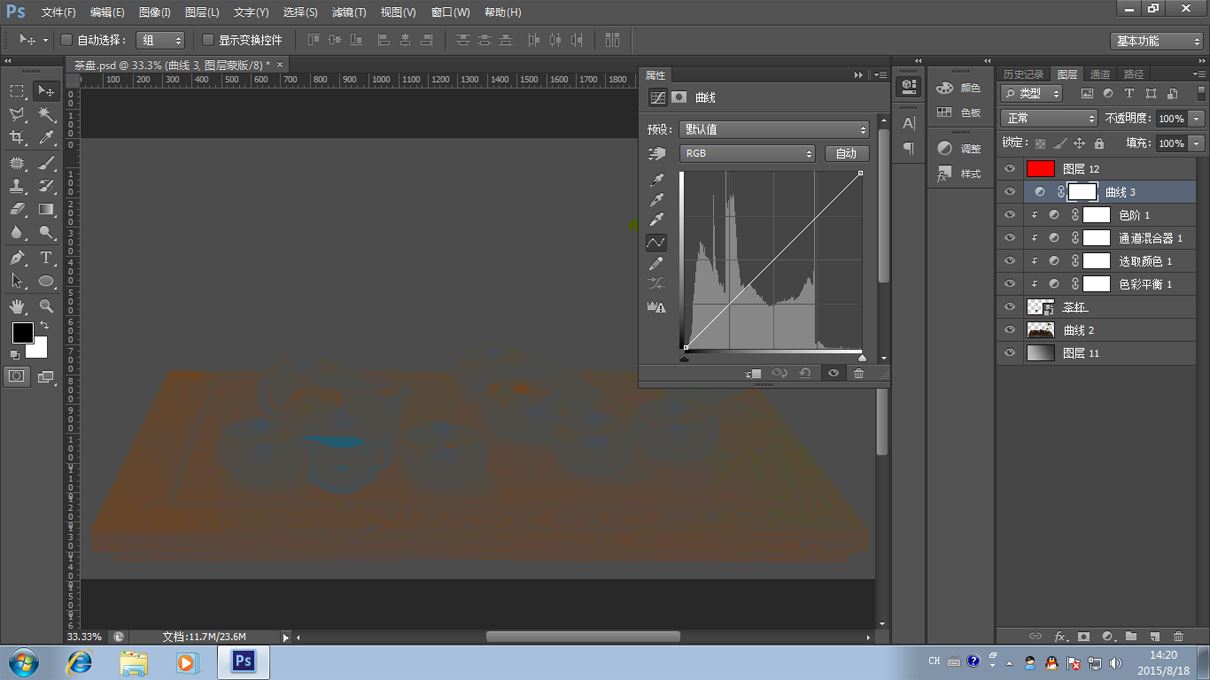Hide the 色阶 1 layer
The height and width of the screenshot is (680, 1210).
(x=1009, y=215)
